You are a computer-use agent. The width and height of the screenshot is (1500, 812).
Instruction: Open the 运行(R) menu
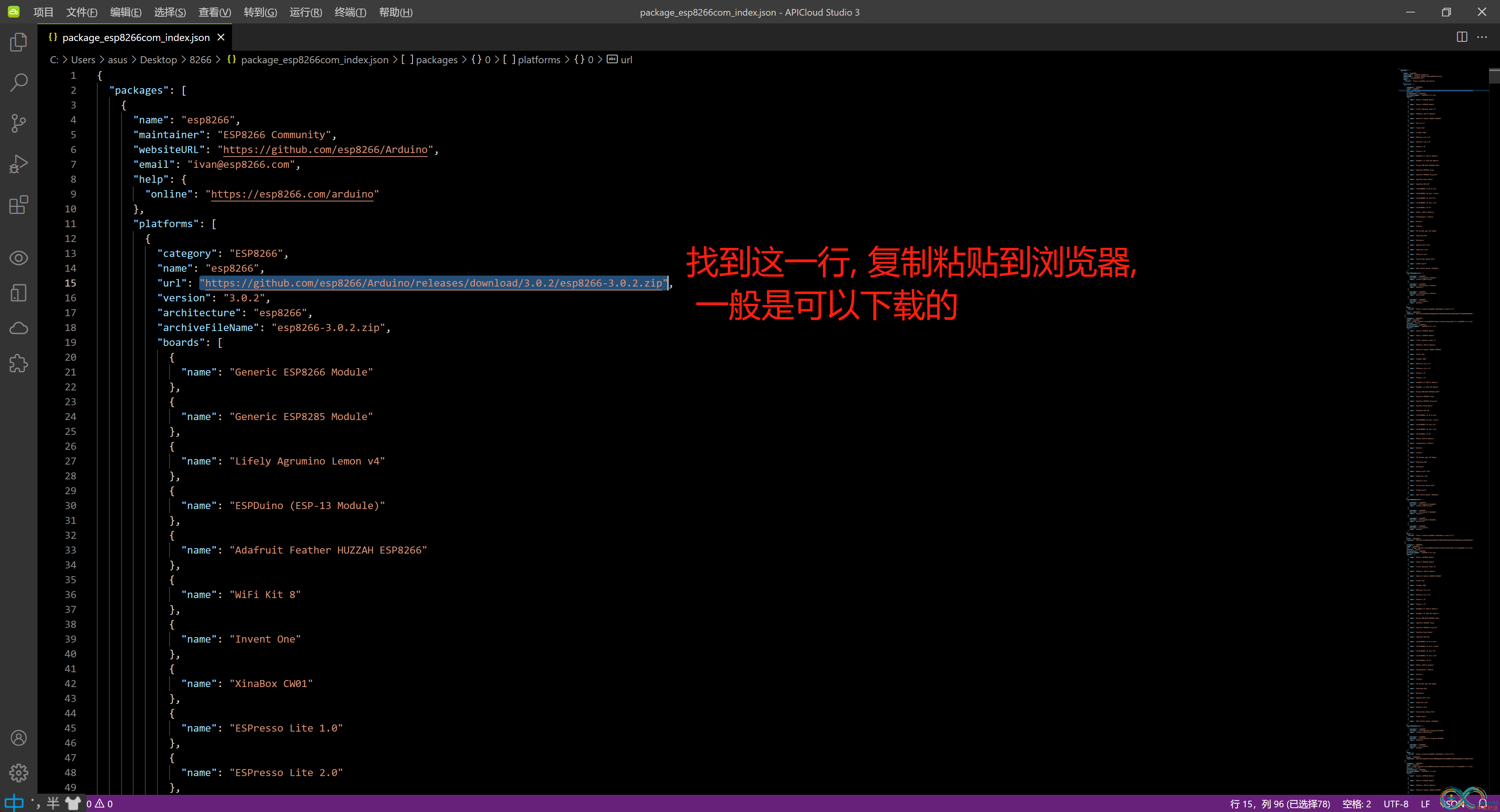click(x=306, y=12)
